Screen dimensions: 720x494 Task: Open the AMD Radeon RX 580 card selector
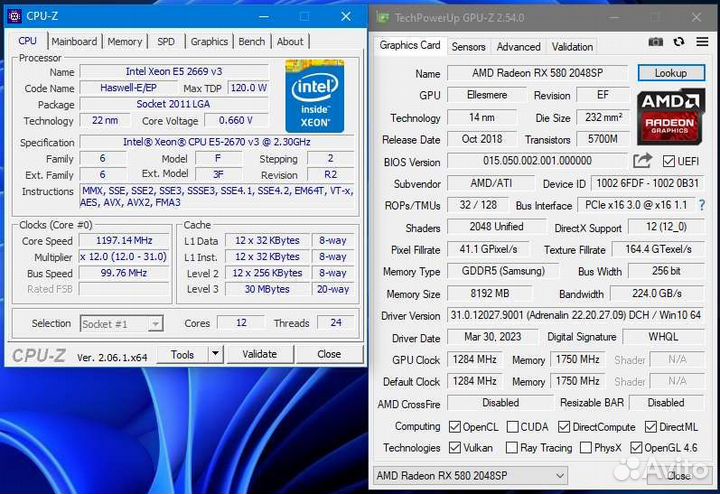pos(470,476)
